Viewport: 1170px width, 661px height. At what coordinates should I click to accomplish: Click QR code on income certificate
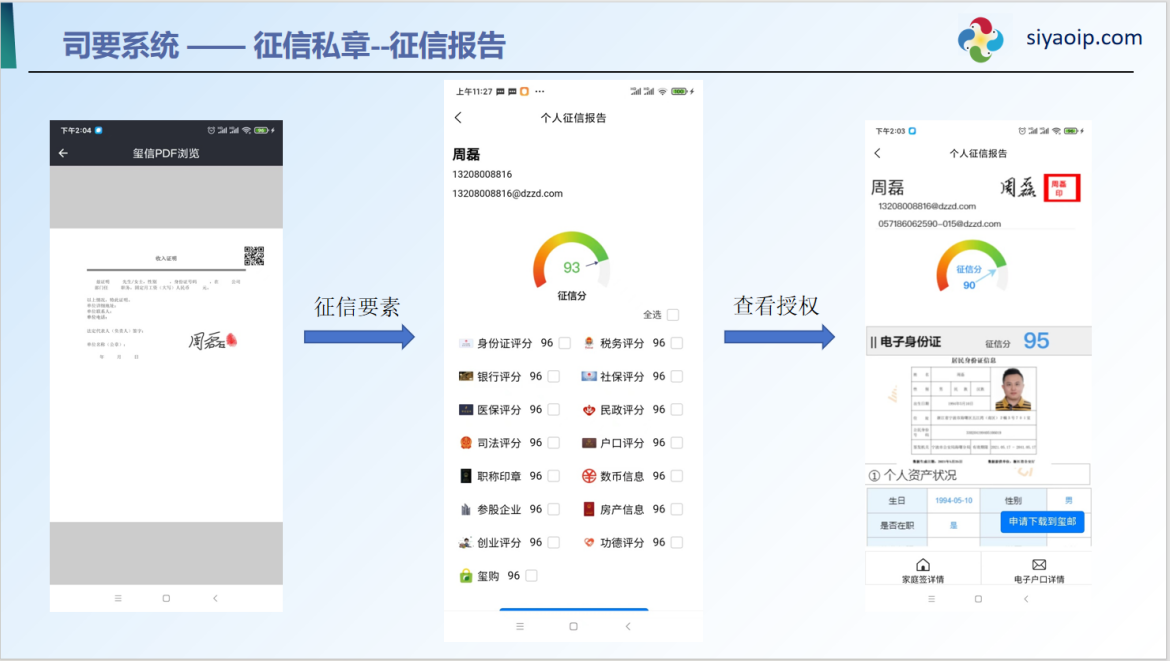point(254,256)
